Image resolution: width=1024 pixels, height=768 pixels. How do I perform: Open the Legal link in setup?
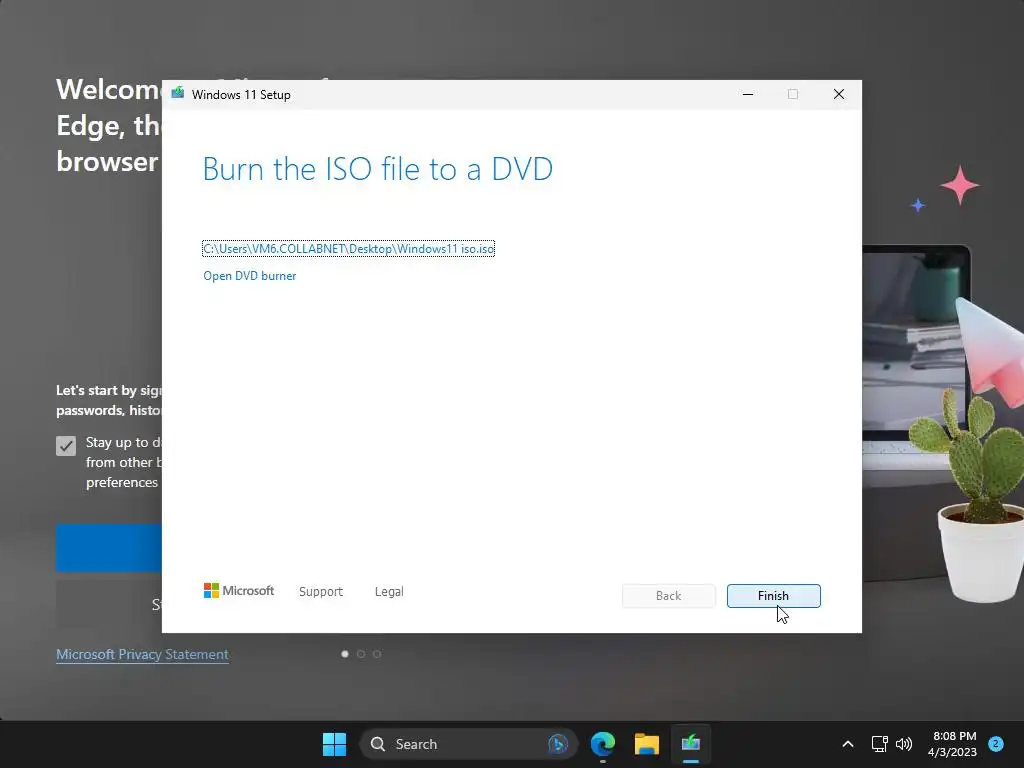389,592
